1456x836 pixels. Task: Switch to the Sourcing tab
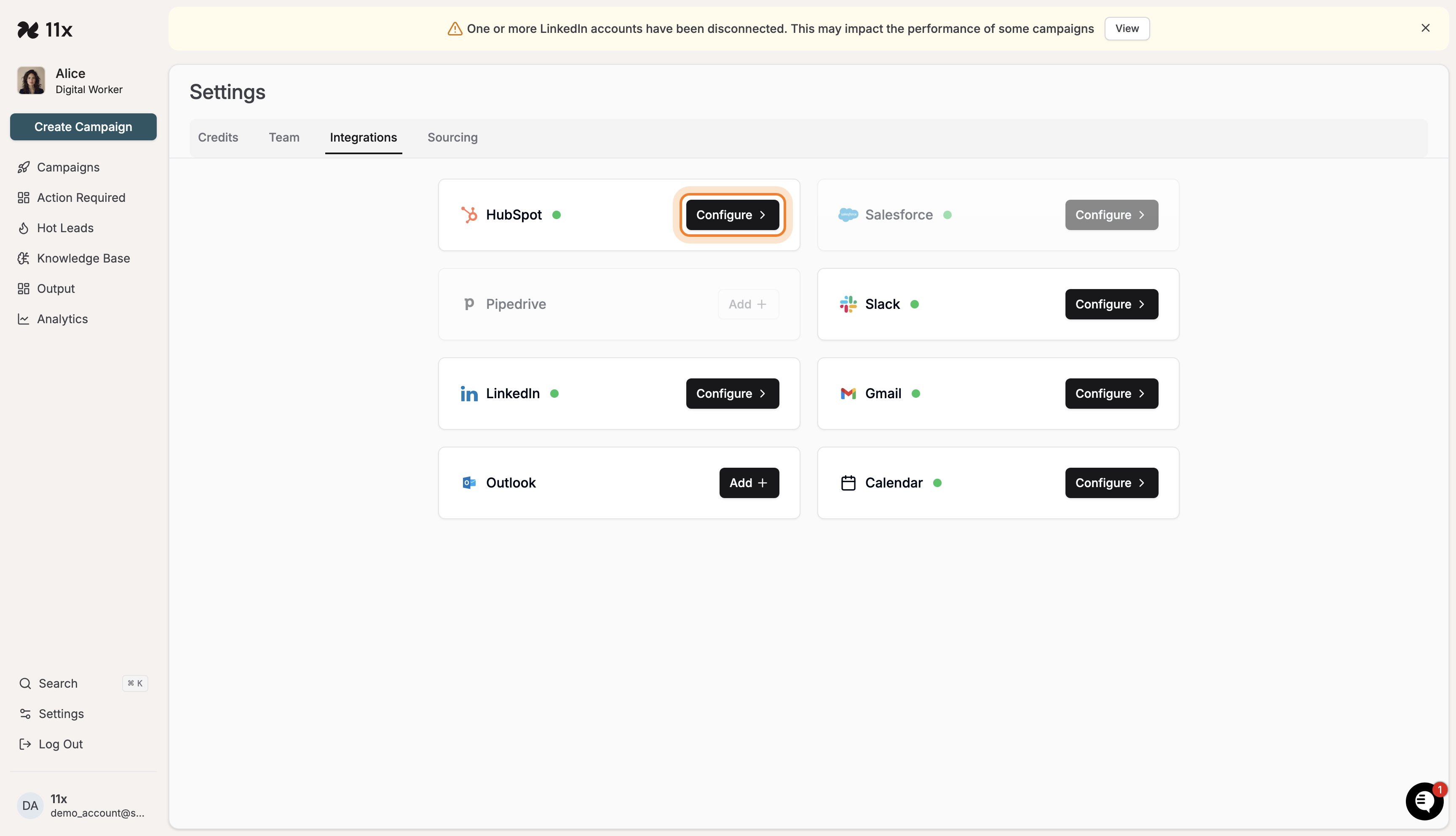coord(452,137)
